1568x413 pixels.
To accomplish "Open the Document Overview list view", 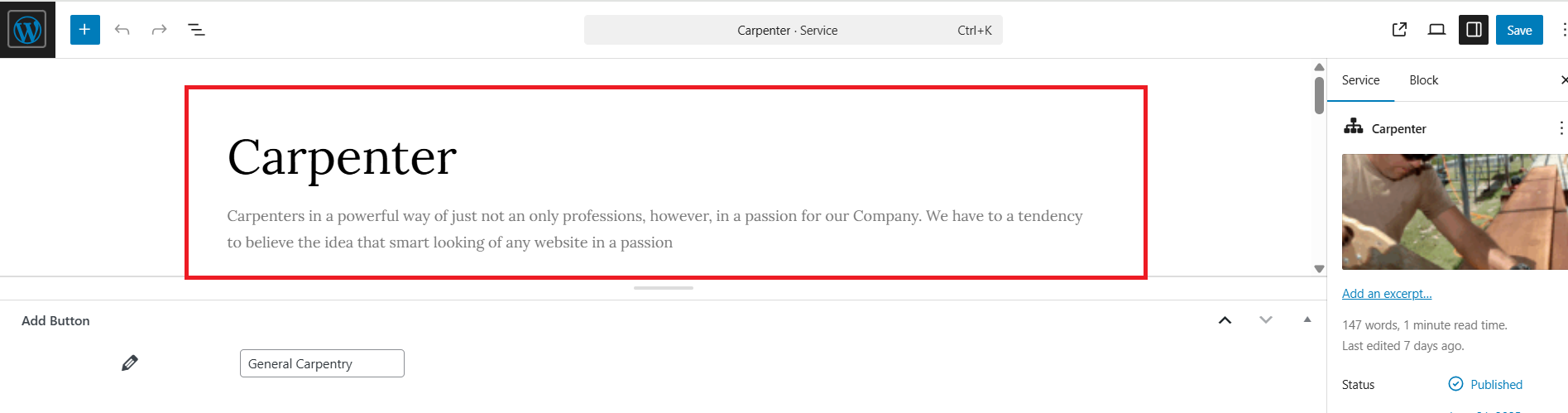I will click(196, 30).
